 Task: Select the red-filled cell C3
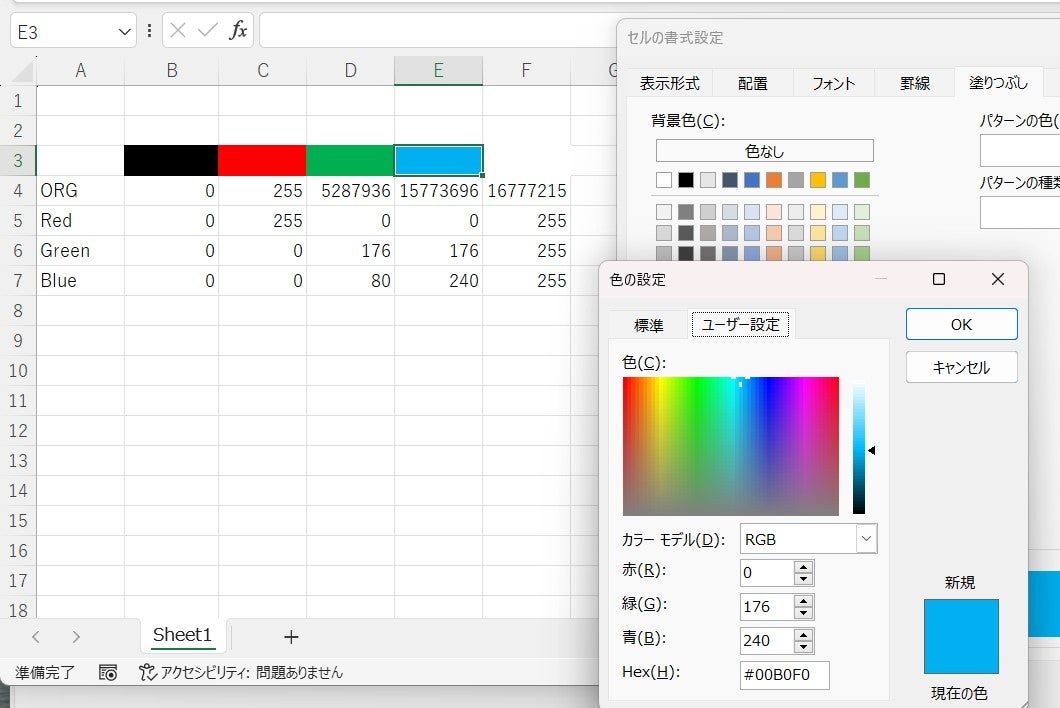click(x=262, y=160)
